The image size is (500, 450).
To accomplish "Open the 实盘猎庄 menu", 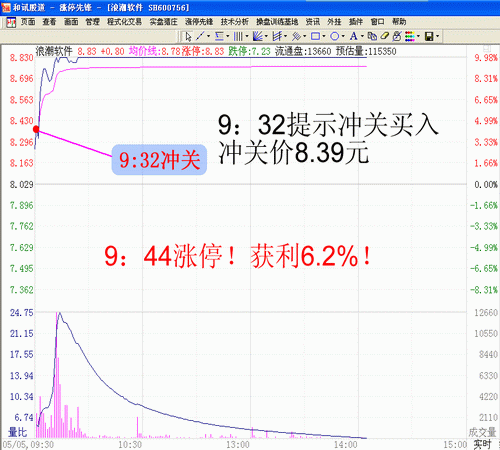I will pos(163,22).
